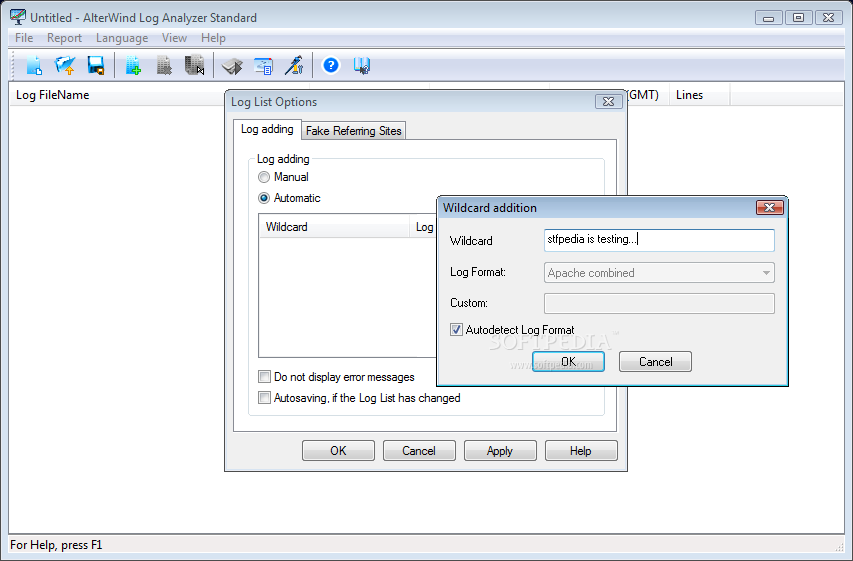Click the greyed Remove all logs icon
This screenshot has height=561, width=853.
coord(194,65)
